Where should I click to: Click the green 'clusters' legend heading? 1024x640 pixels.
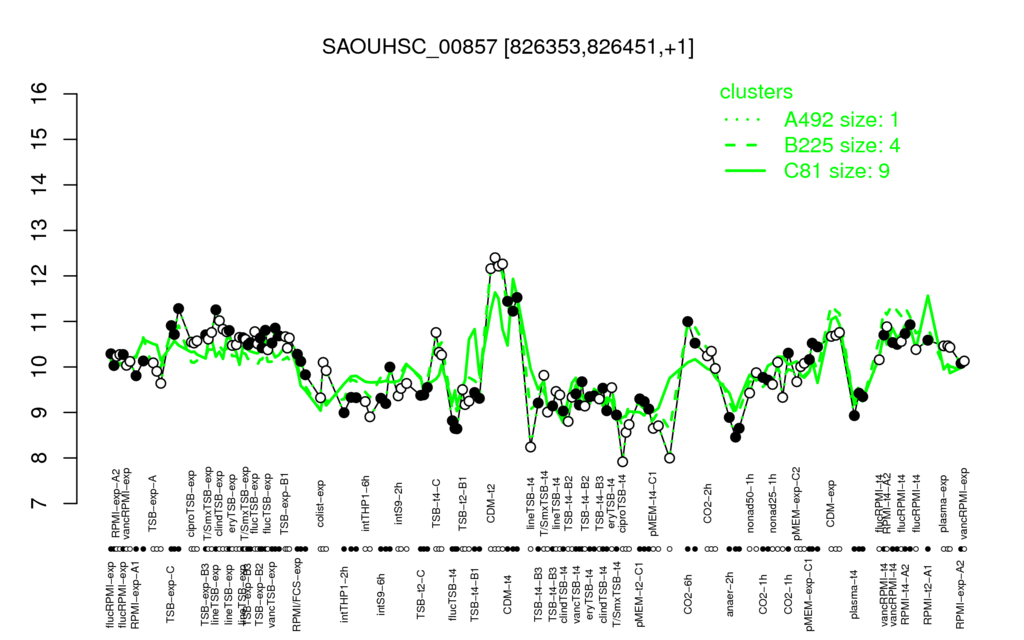click(x=756, y=92)
